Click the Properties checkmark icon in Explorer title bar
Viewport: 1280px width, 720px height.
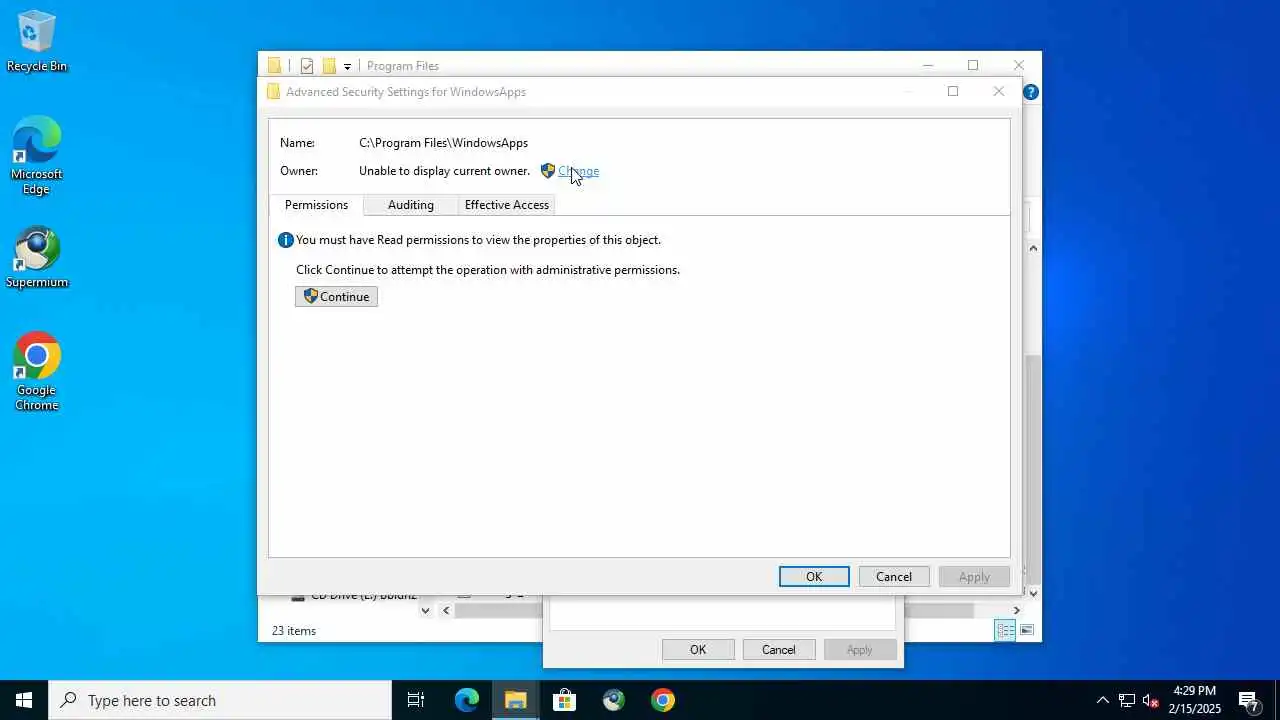coord(307,66)
